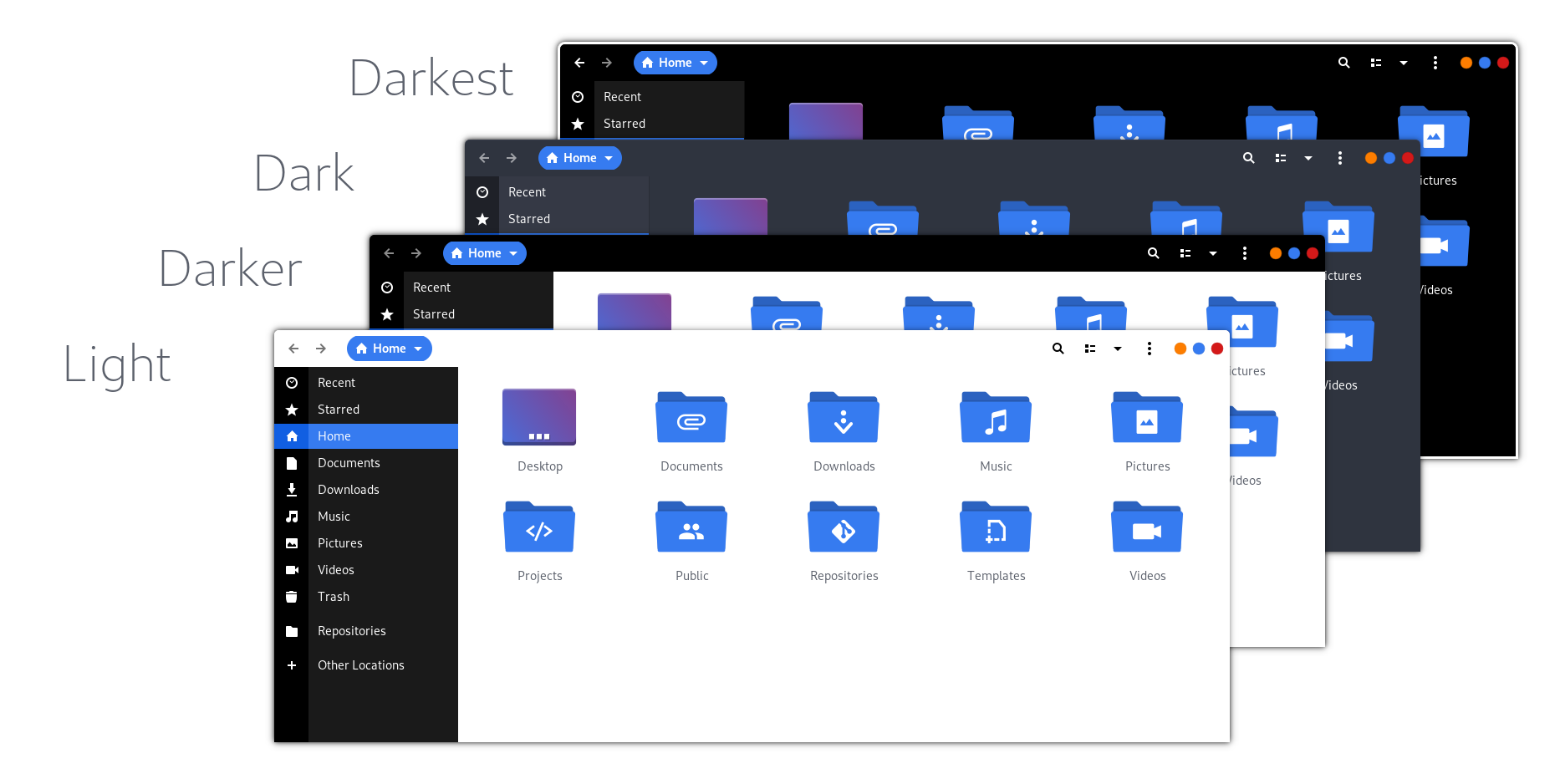Screen dimensions: 1560x784
Task: Open the Downloads folder icon in Light window
Action: pyautogui.click(x=844, y=417)
